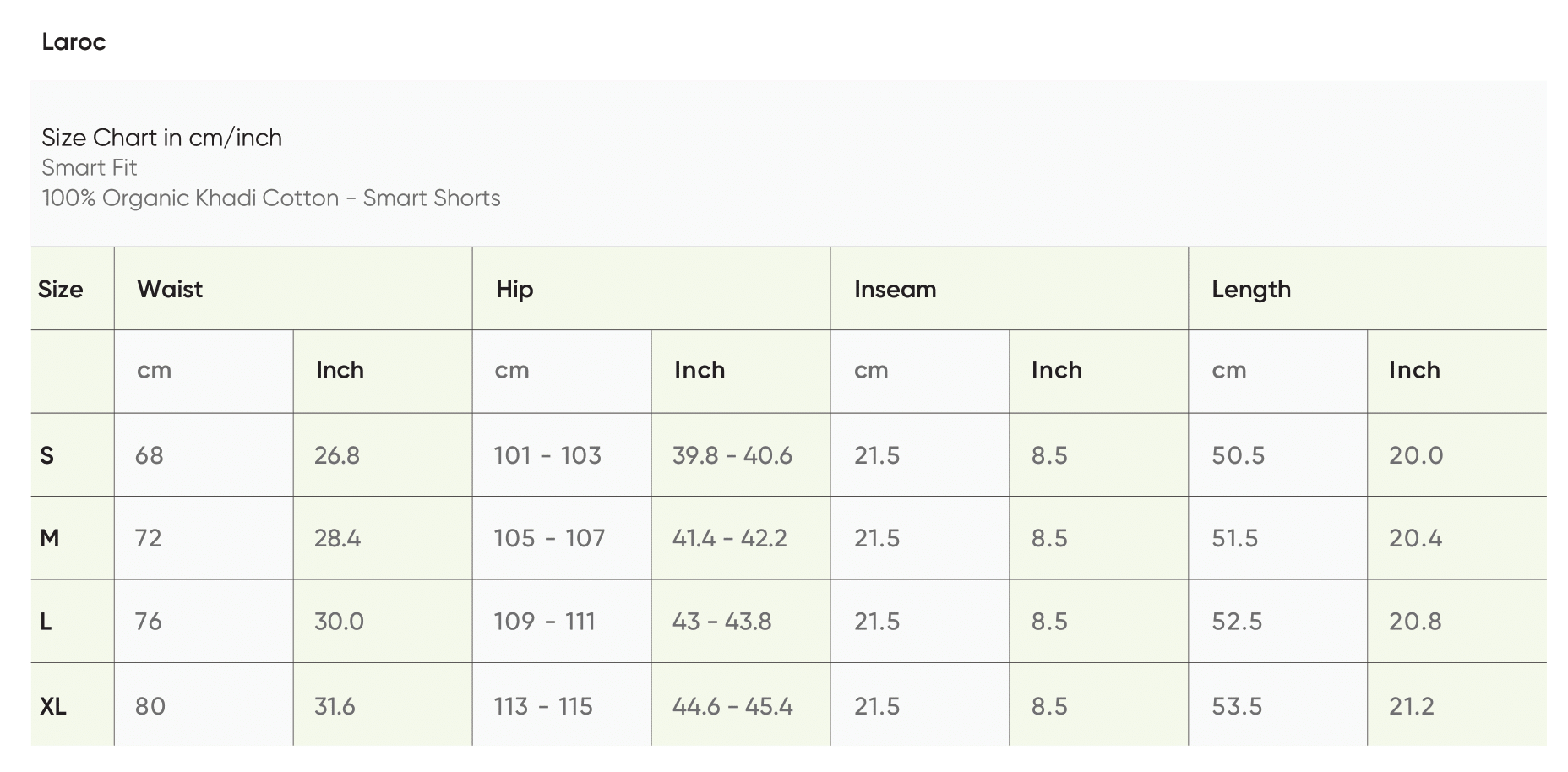1568x772 pixels.
Task: Click the 'Smart Fit' subtitle text
Action: click(x=89, y=168)
